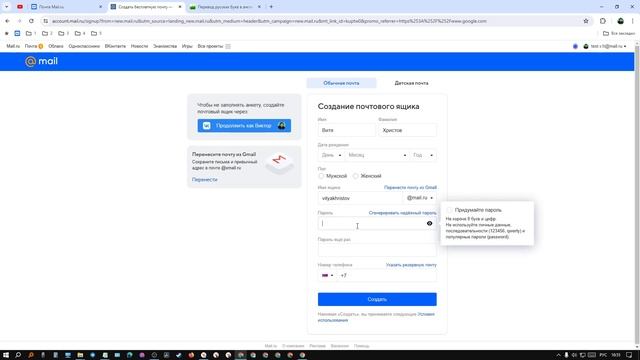Screen dimensions: 640x360
Task: Click the Перенести почту из Gmail link
Action: coord(410,187)
